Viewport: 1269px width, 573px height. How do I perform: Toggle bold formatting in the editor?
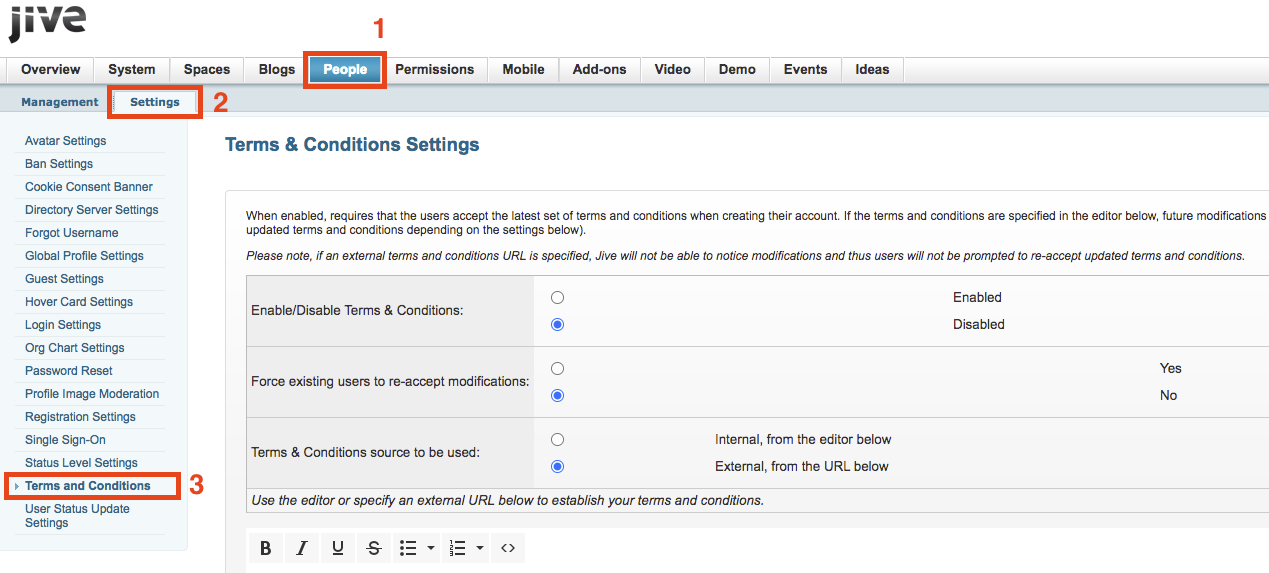click(265, 548)
